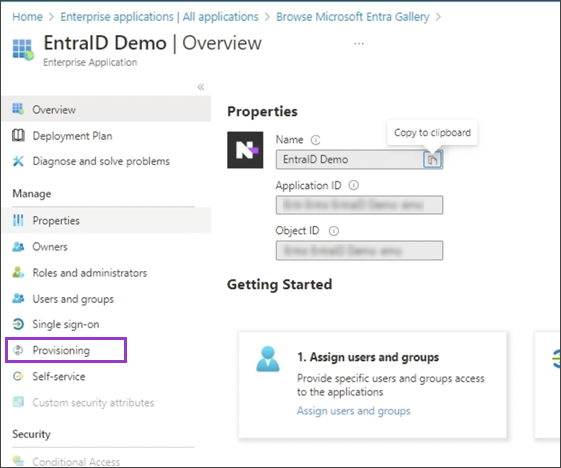Collapse the sidebar with the double chevron
Image resolution: width=561 pixels, height=468 pixels.
pos(201,87)
